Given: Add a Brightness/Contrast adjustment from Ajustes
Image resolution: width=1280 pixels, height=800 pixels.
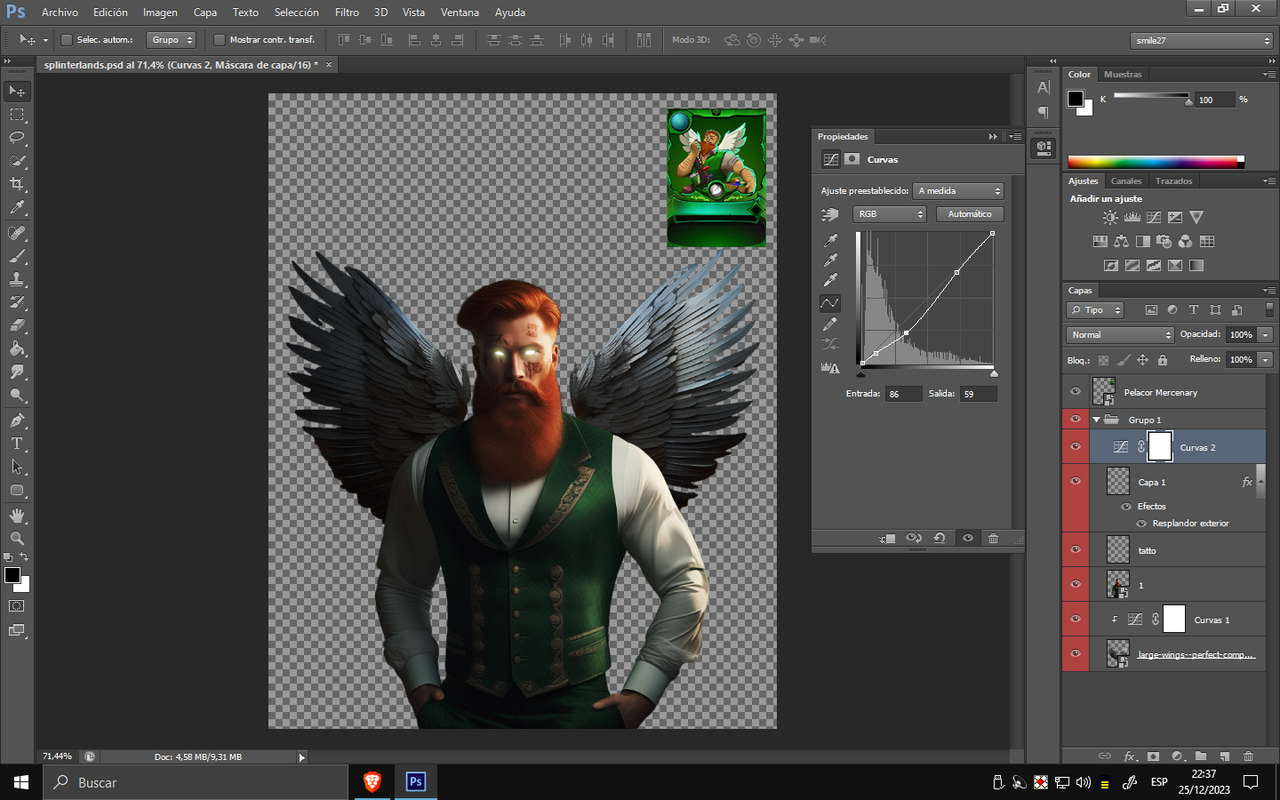Looking at the screenshot, I should coord(1110,217).
